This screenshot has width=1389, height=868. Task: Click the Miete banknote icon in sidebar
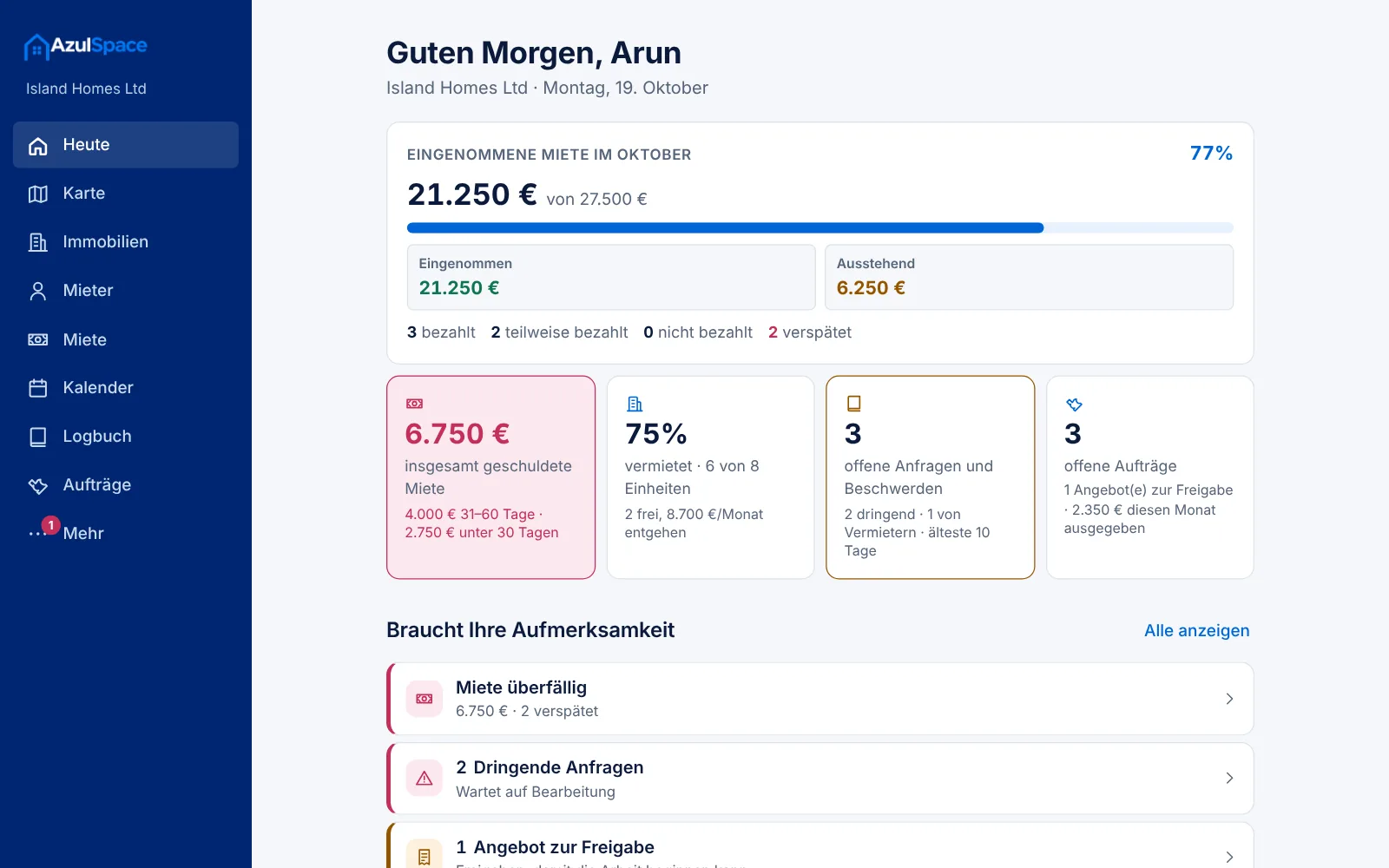[x=38, y=340]
